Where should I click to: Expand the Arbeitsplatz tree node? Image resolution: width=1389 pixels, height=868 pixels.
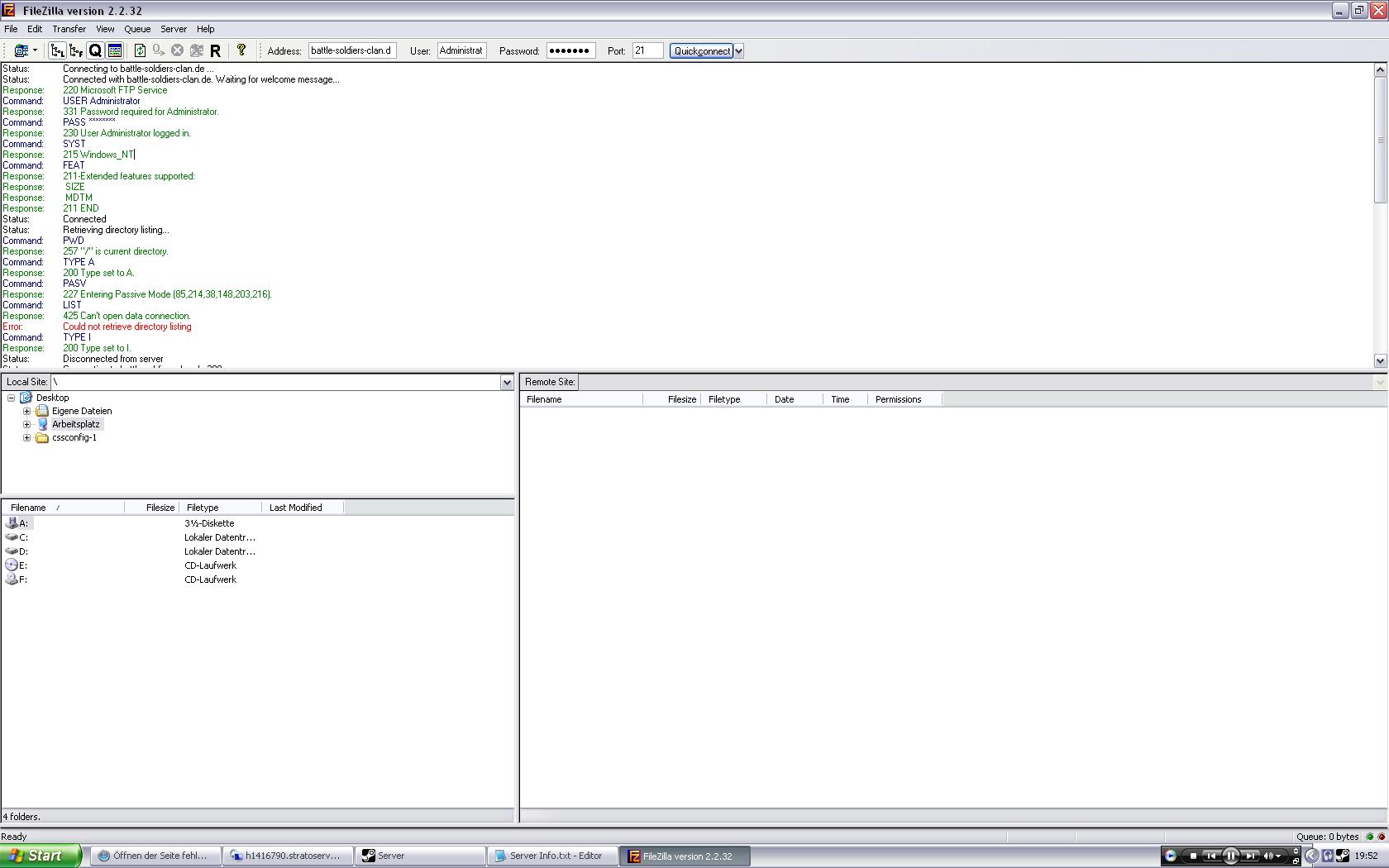(x=26, y=424)
